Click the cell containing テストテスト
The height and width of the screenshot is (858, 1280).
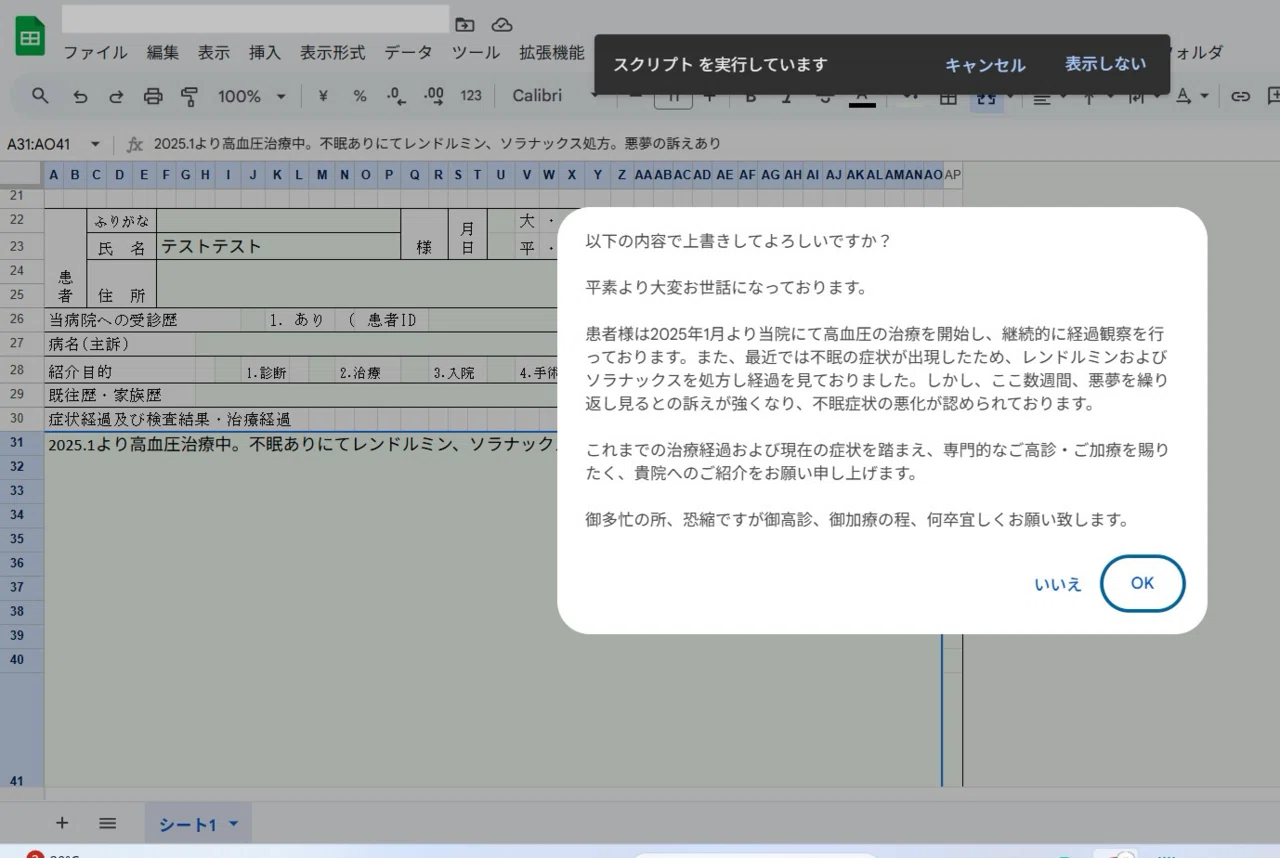278,246
